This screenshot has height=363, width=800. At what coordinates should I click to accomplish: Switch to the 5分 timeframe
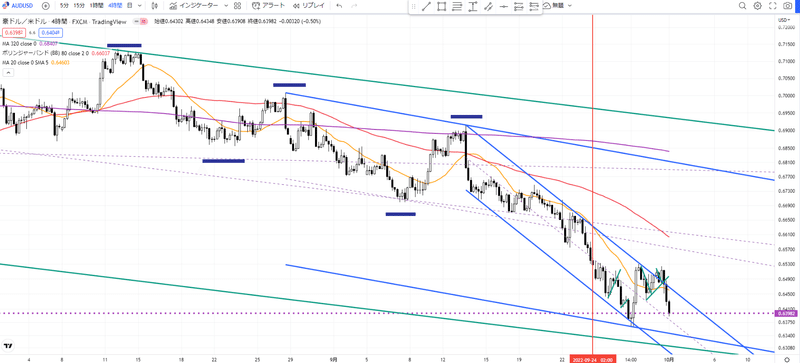click(x=63, y=6)
